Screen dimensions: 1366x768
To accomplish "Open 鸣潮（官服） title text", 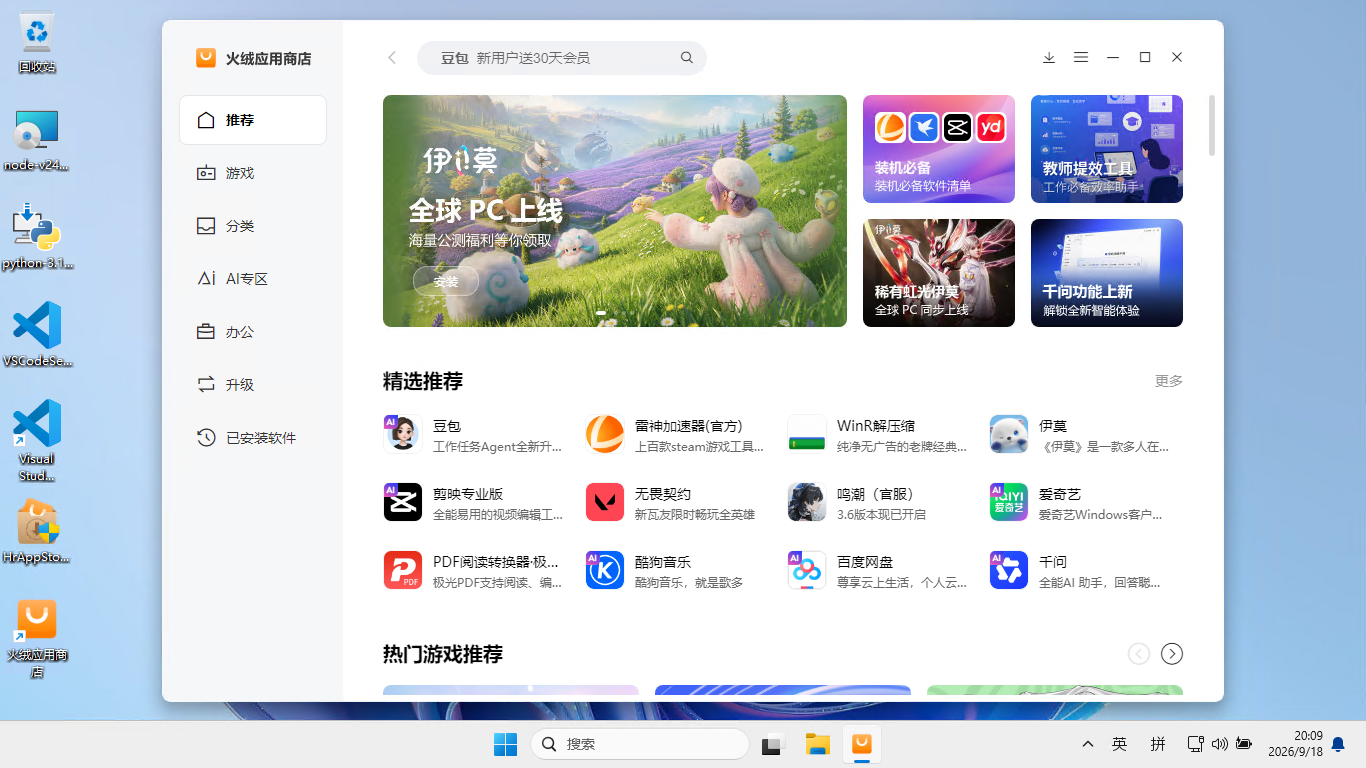I will click(878, 494).
